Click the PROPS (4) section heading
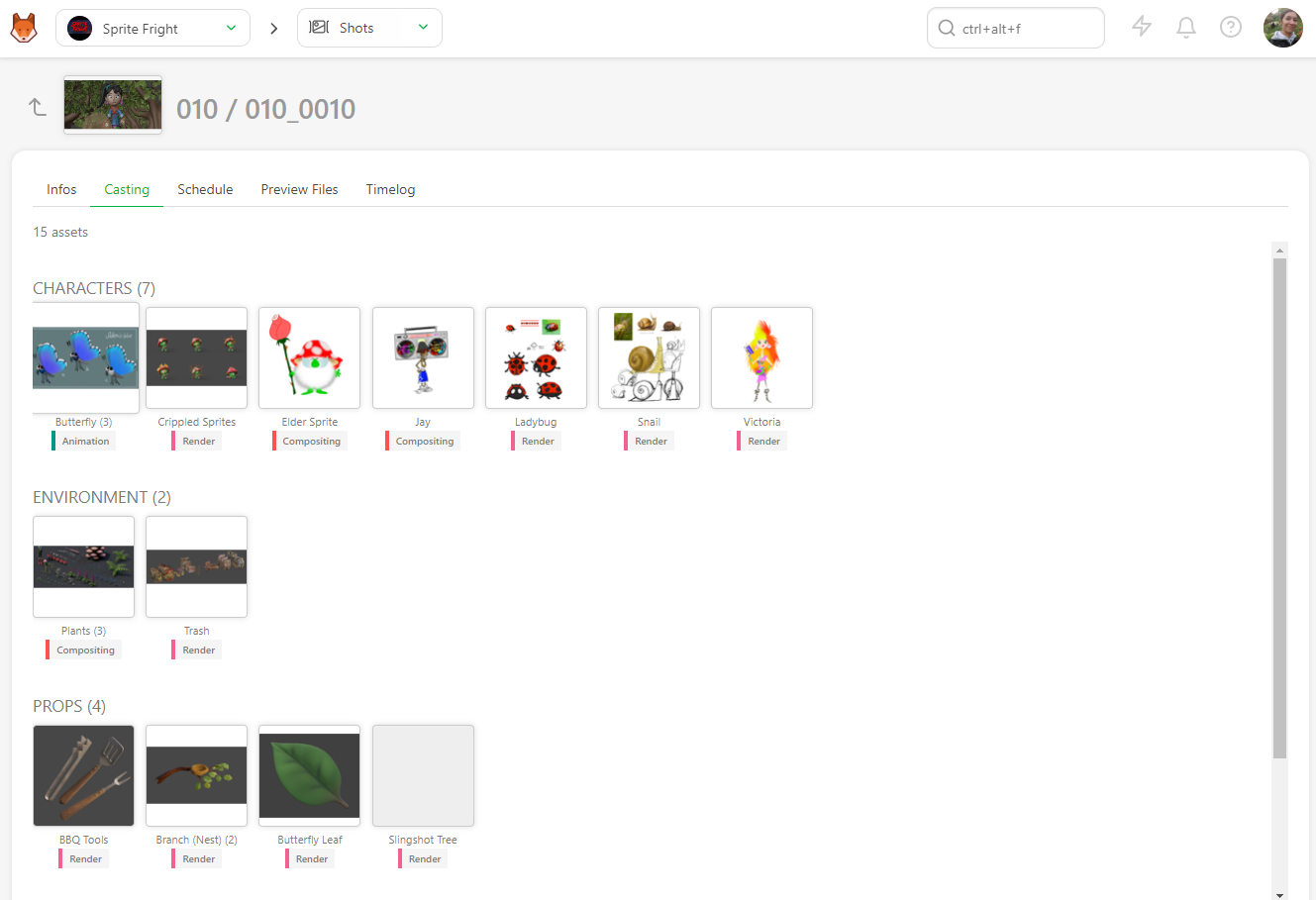 pos(69,706)
